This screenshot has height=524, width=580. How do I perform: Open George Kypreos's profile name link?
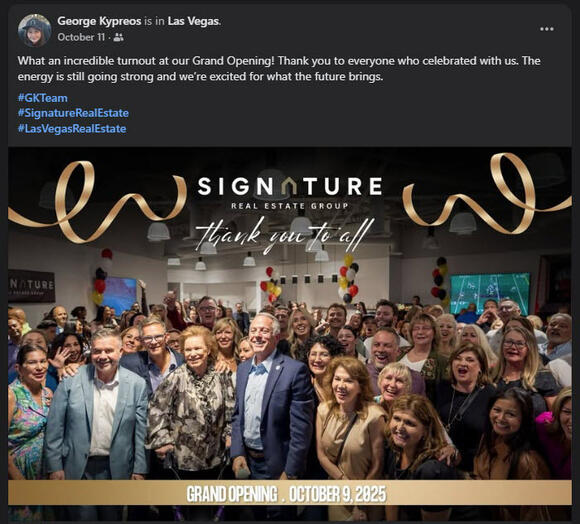pyautogui.click(x=99, y=21)
